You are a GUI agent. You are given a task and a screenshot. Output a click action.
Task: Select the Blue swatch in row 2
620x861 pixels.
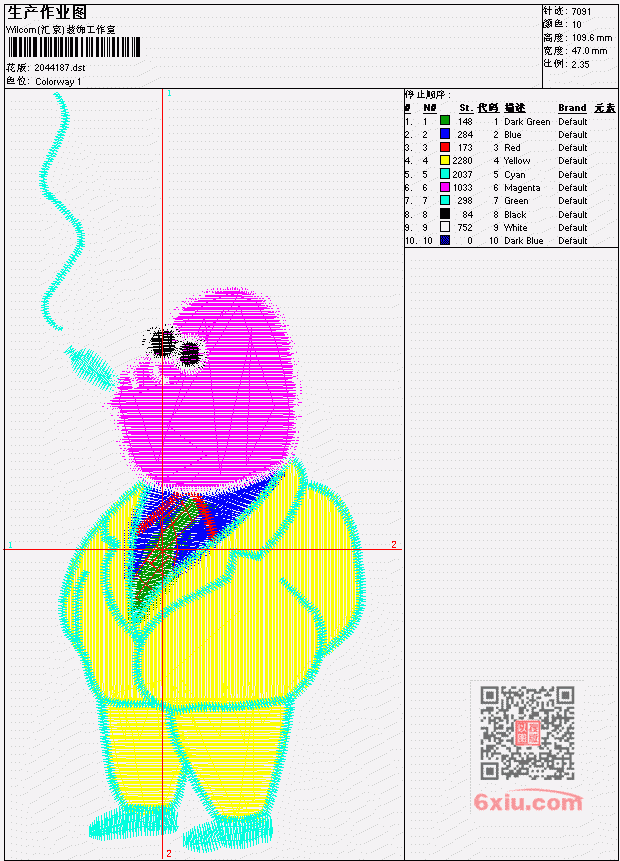coord(445,134)
